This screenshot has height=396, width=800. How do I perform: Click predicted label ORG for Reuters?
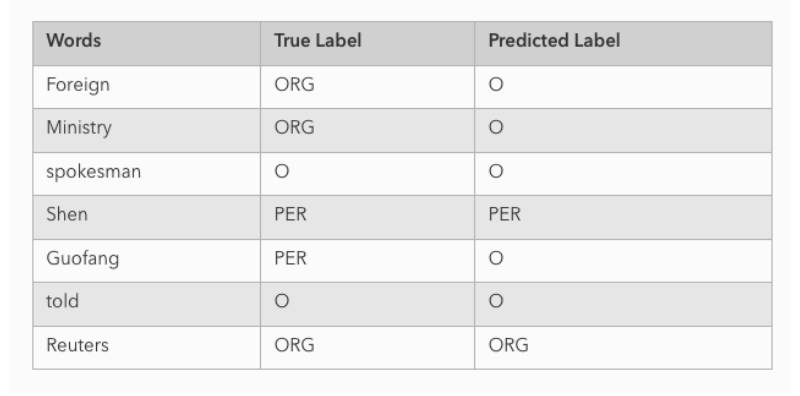click(509, 345)
